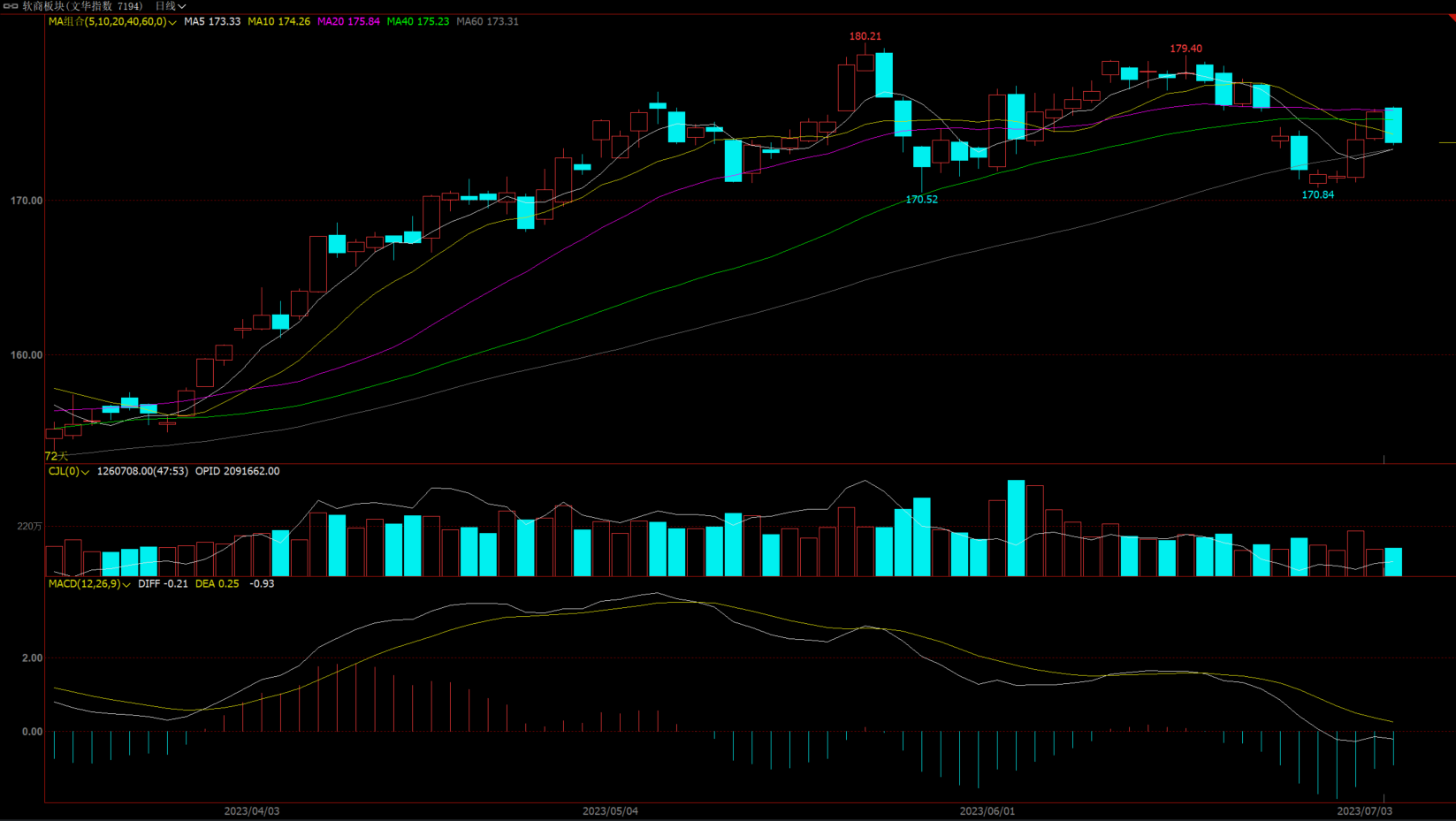
Task: Click the 179.40 high price marker
Action: [x=1185, y=49]
